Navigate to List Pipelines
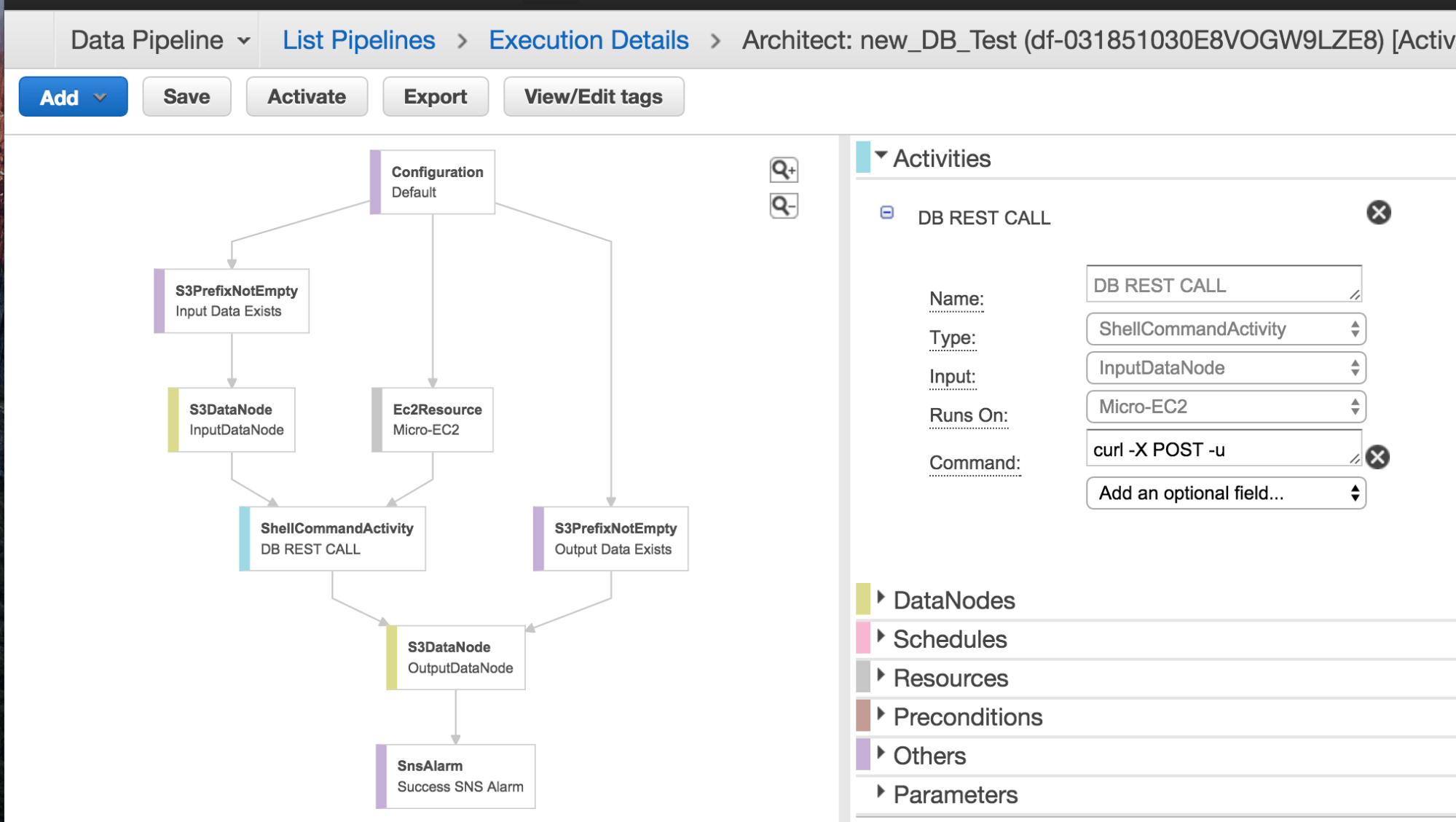Viewport: 1456px width, 822px height. coord(358,39)
